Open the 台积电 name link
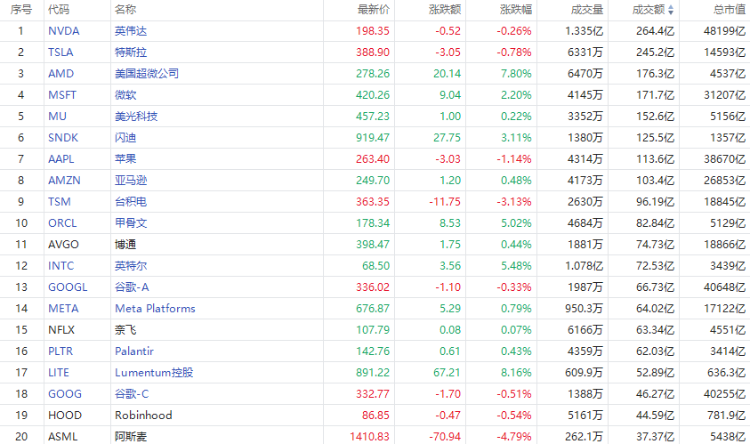Viewport: 750px width, 444px height. click(x=131, y=202)
